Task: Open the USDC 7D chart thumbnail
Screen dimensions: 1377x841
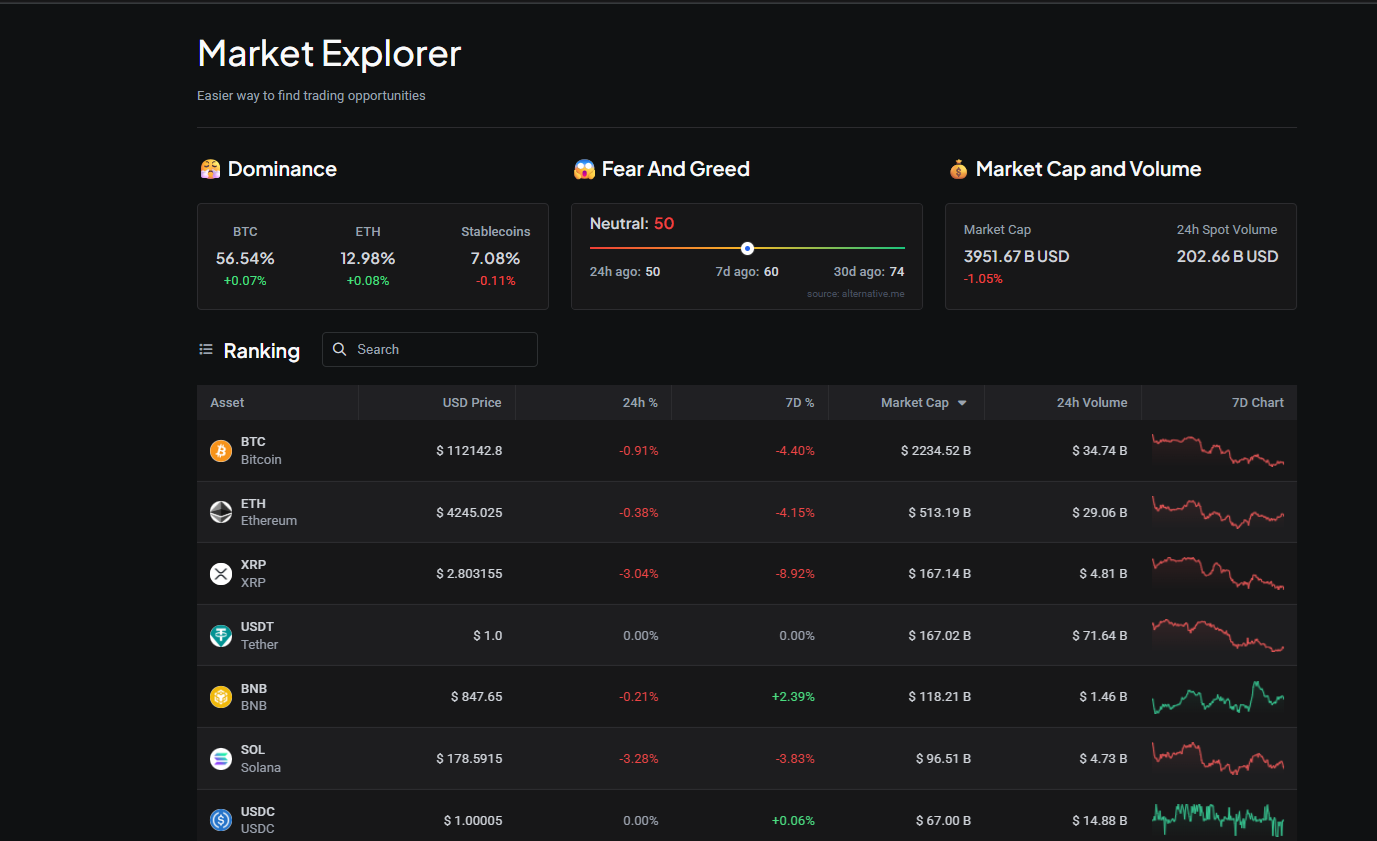Action: pos(1218,820)
